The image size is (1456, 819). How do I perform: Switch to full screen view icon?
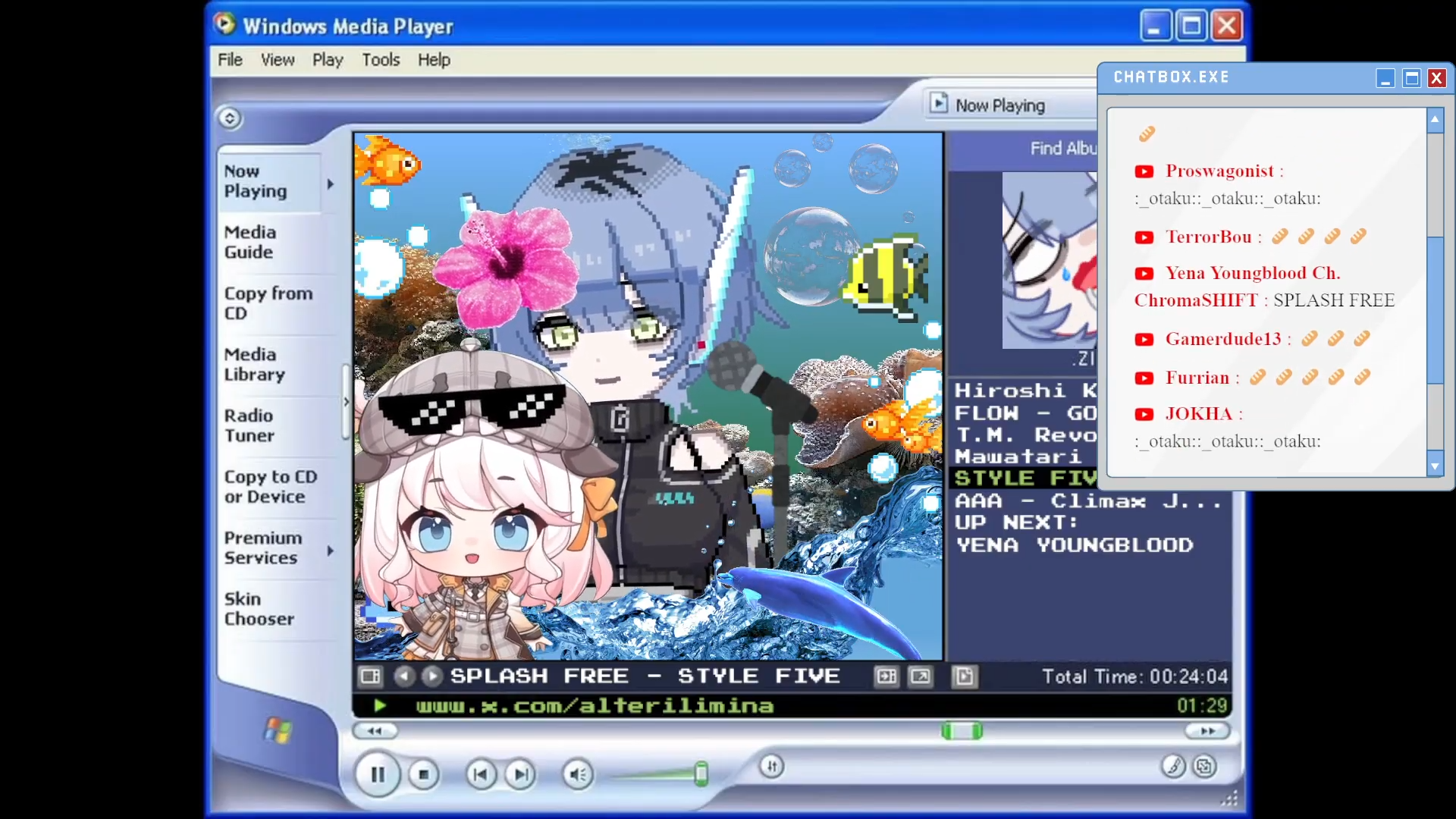pos(921,676)
